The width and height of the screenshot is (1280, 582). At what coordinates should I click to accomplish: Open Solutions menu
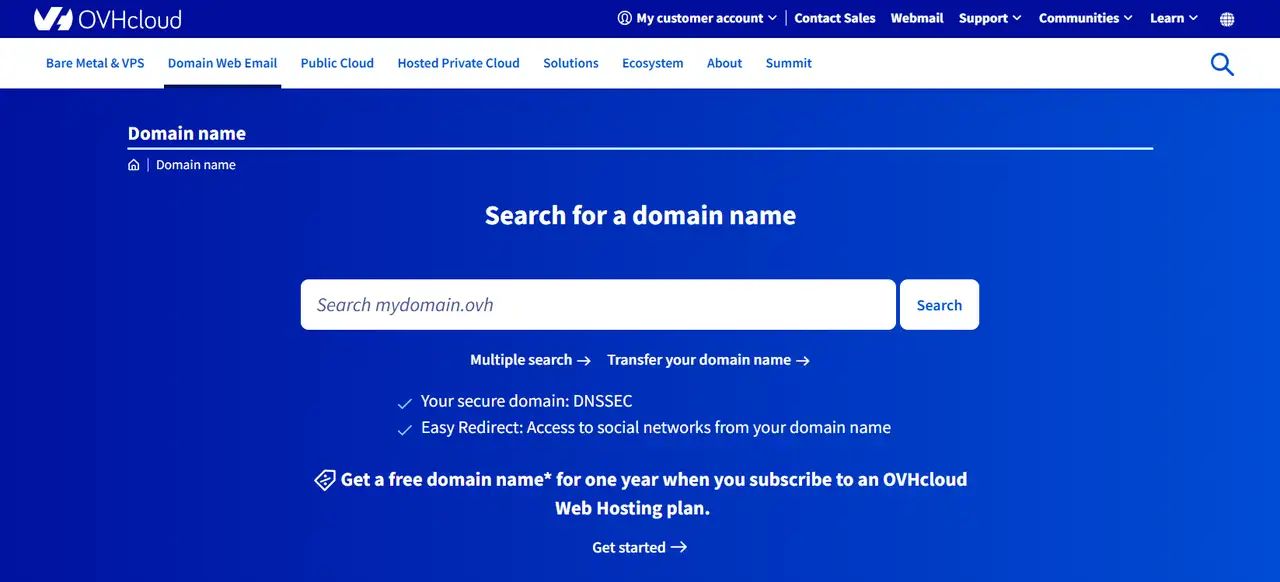pyautogui.click(x=571, y=63)
